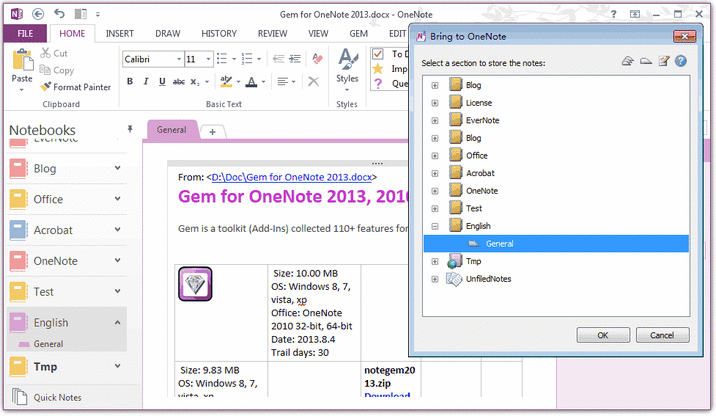Viewport: 716px width, 416px height.
Task: Expand the Office notebook in sidebar
Action: [x=118, y=199]
